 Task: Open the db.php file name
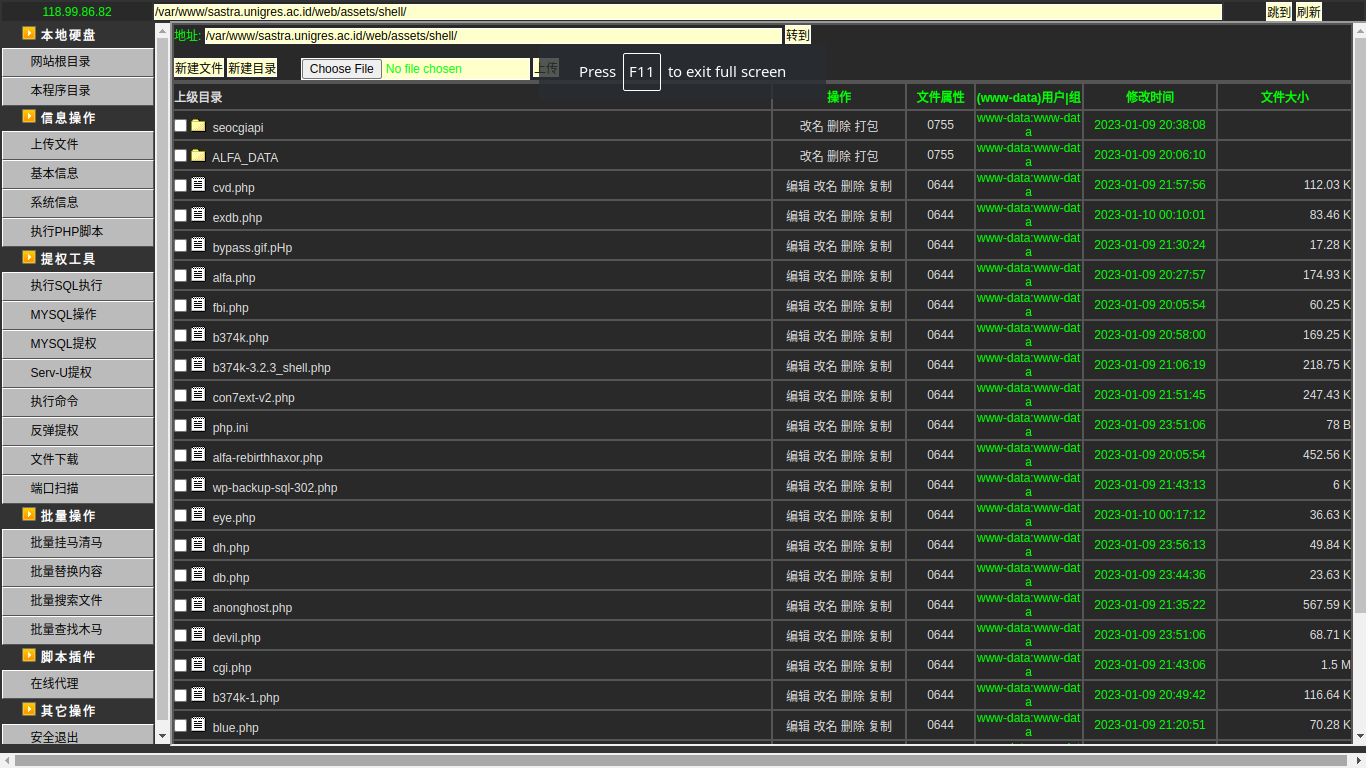click(x=231, y=578)
